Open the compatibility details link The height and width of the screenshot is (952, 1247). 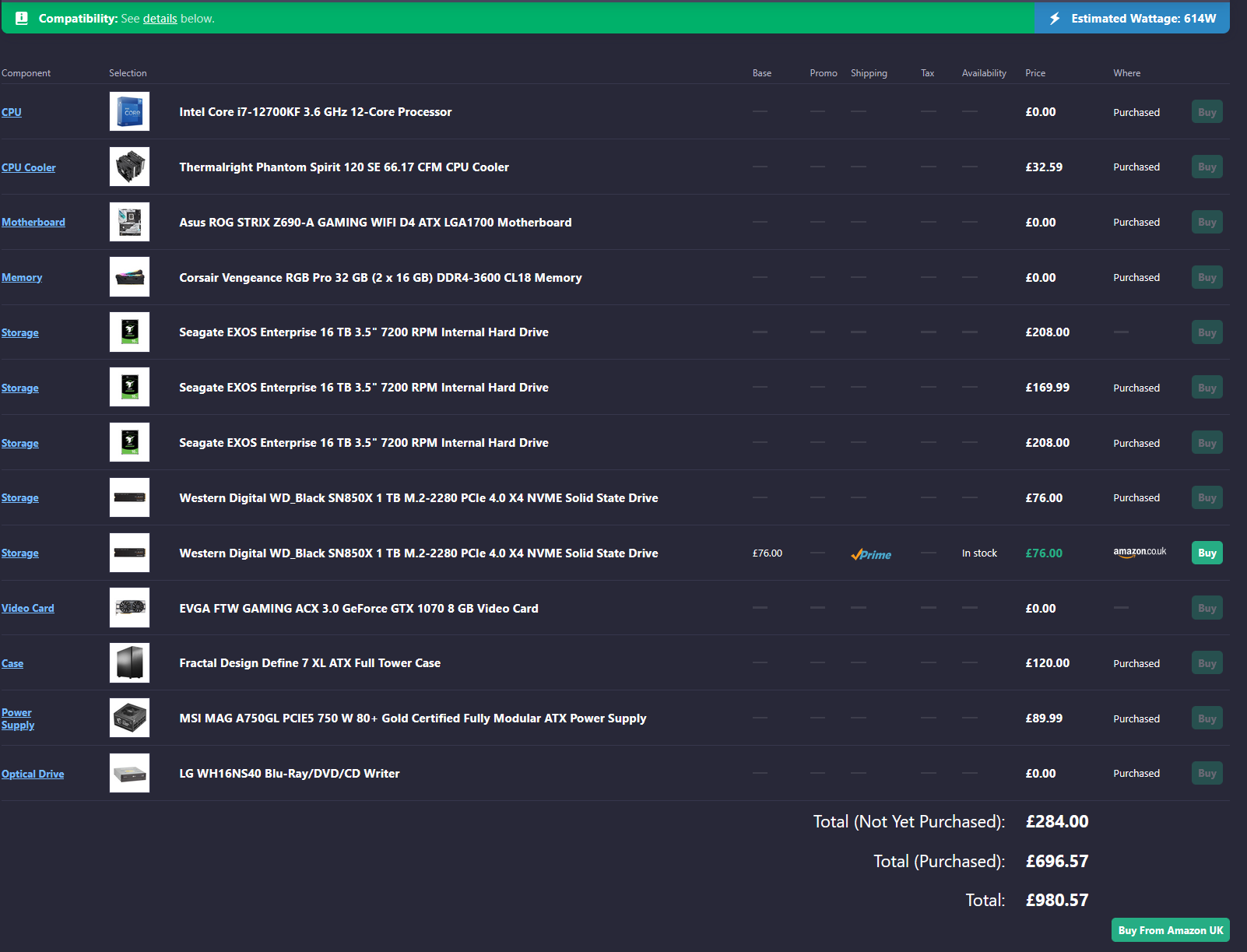click(160, 19)
